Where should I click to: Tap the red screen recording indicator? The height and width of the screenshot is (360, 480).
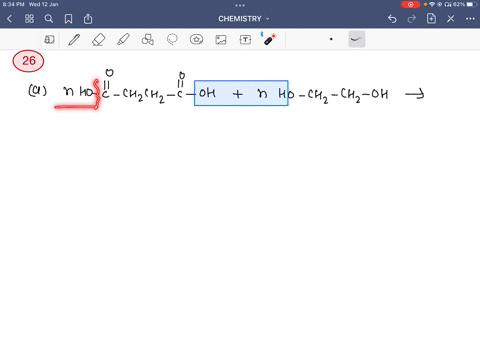[411, 4]
